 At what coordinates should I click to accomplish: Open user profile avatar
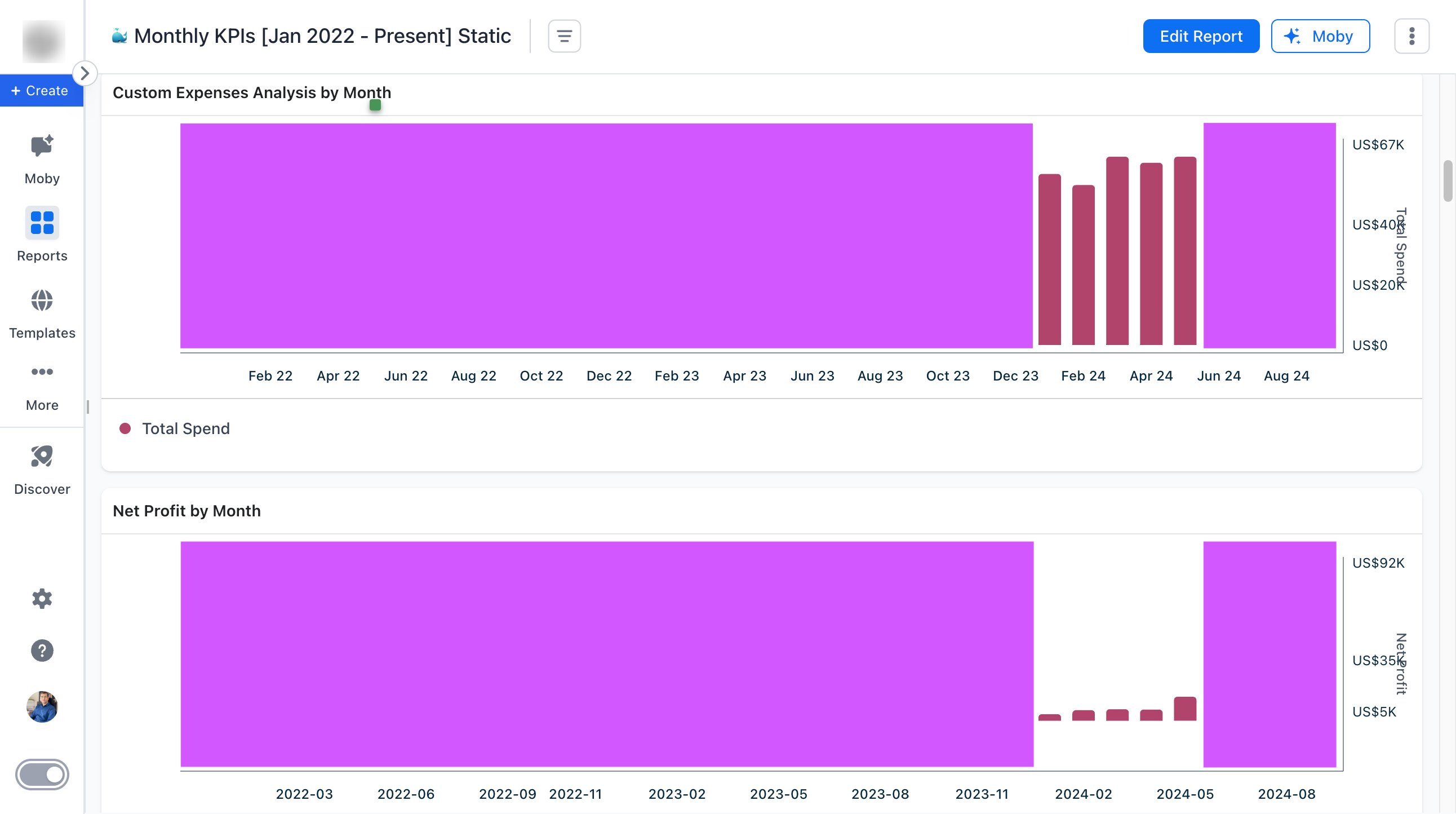click(x=42, y=706)
